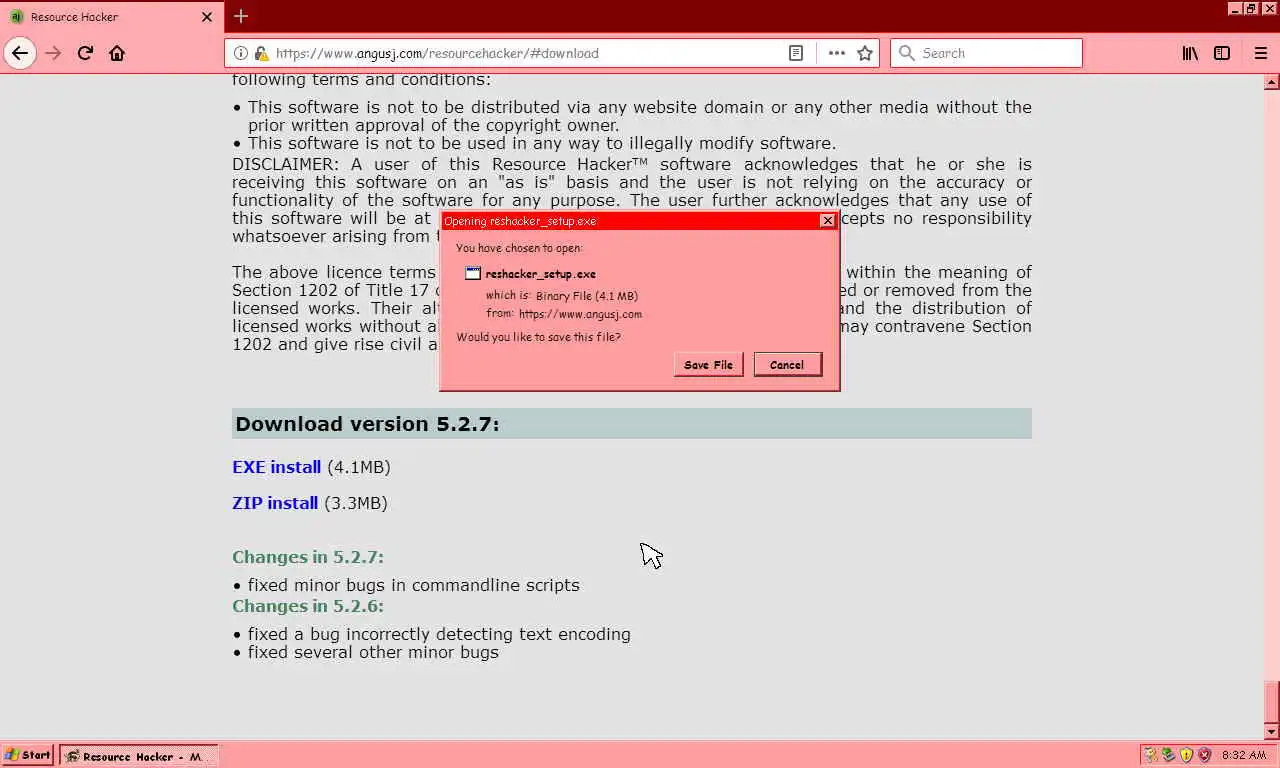Click the first system tray icon
Screen dimensions: 1280x768
click(1150, 755)
